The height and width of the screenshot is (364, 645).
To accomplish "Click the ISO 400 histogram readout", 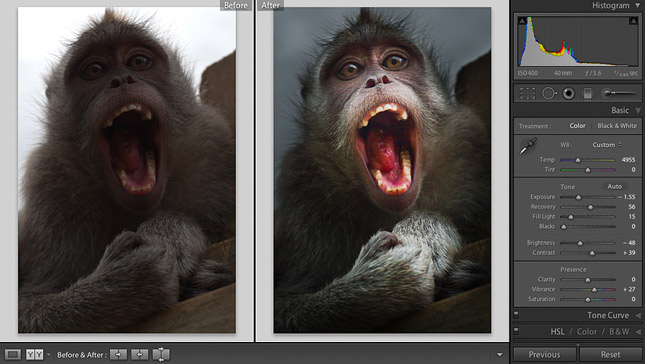I will point(528,73).
